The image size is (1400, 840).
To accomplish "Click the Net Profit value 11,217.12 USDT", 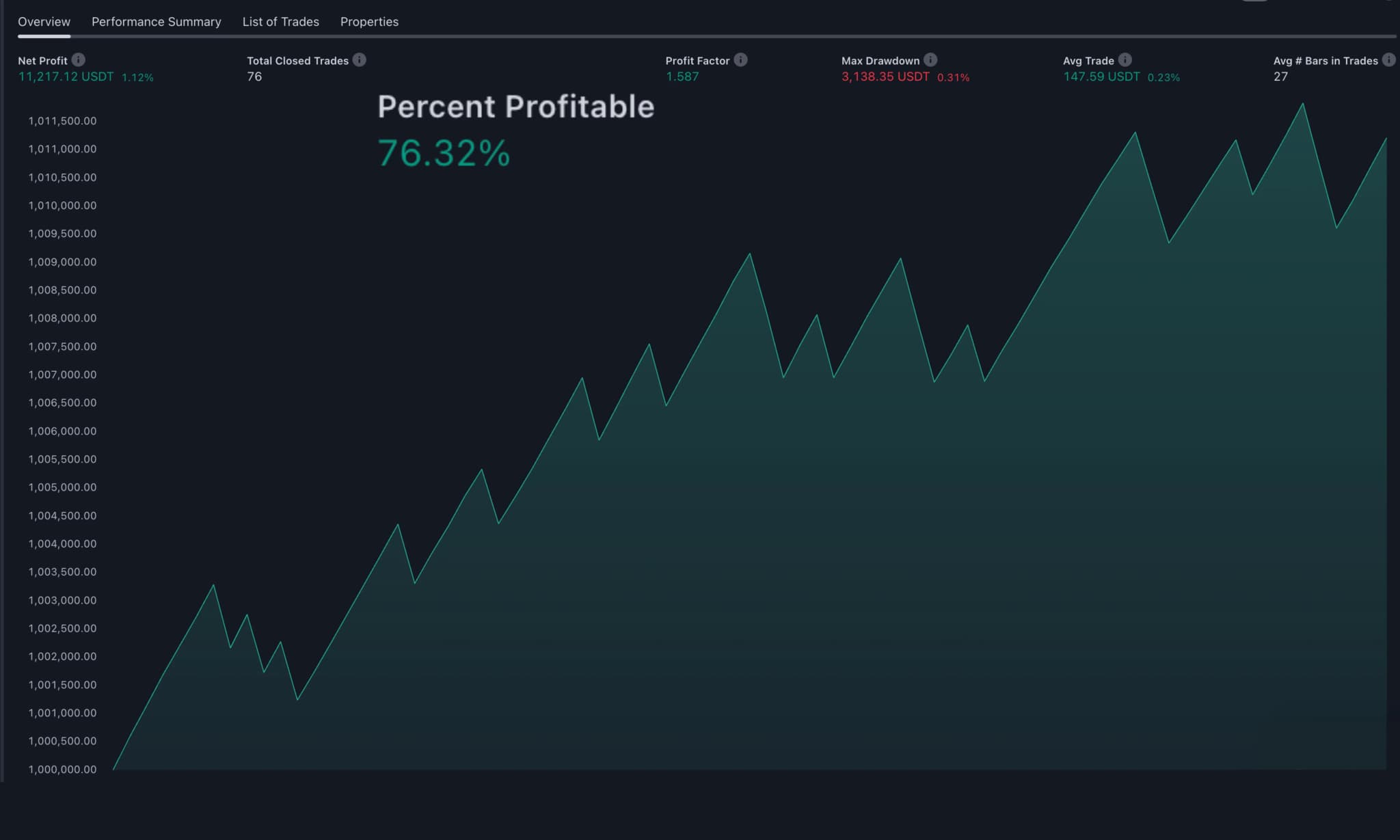I will pyautogui.click(x=66, y=77).
